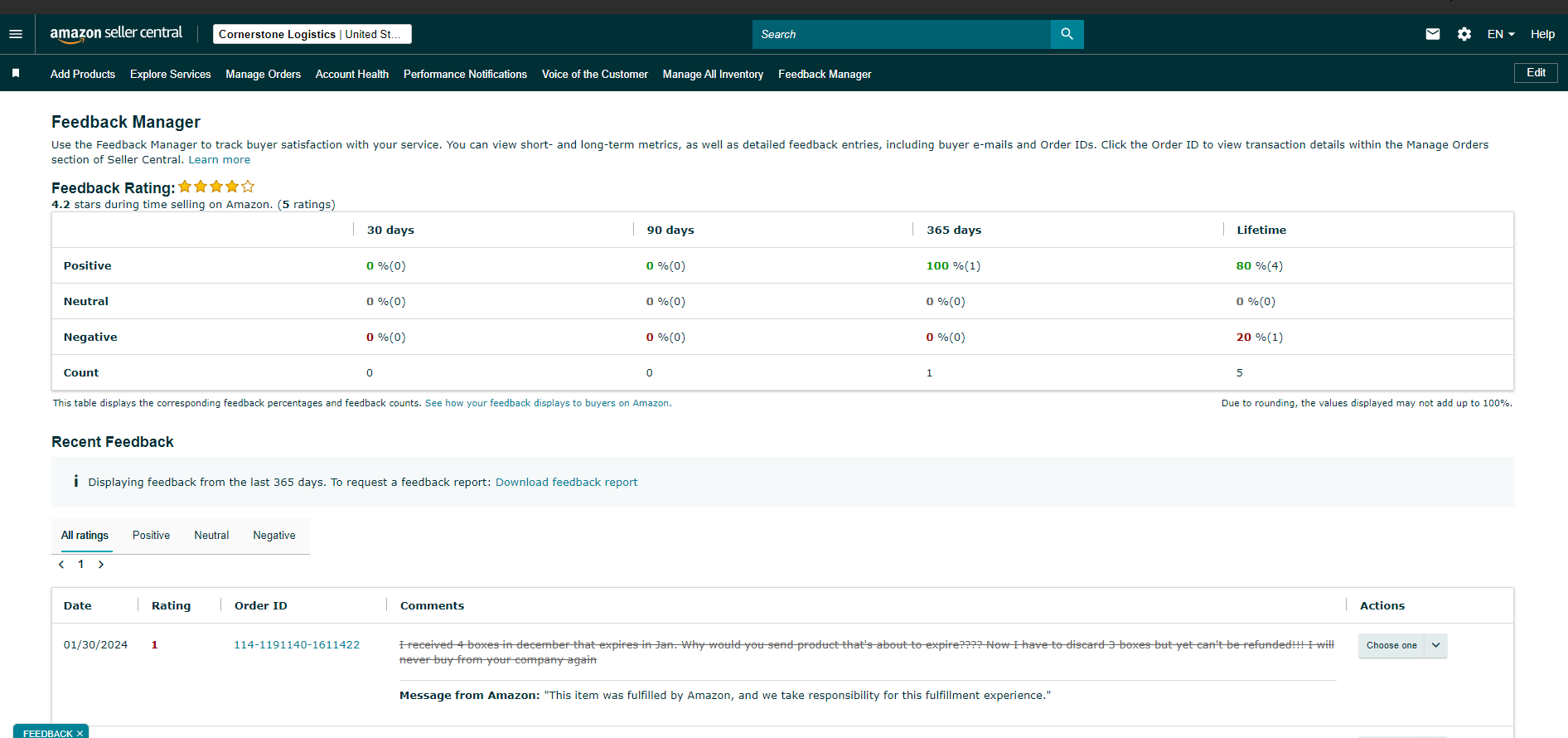Select the All ratings tab
This screenshot has width=1568, height=738.
click(85, 536)
